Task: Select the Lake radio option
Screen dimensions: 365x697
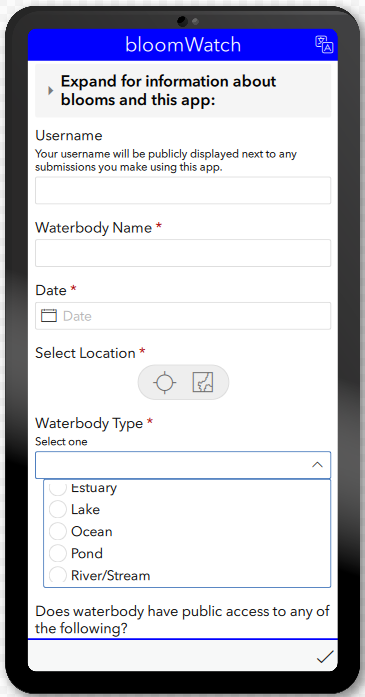Action: (58, 509)
